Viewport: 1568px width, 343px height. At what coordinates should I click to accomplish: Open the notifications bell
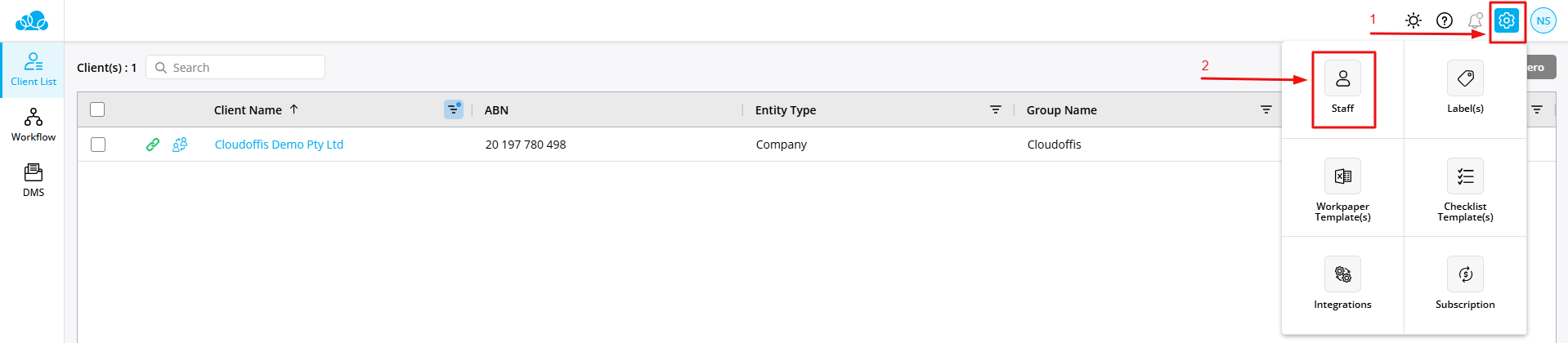[1475, 21]
